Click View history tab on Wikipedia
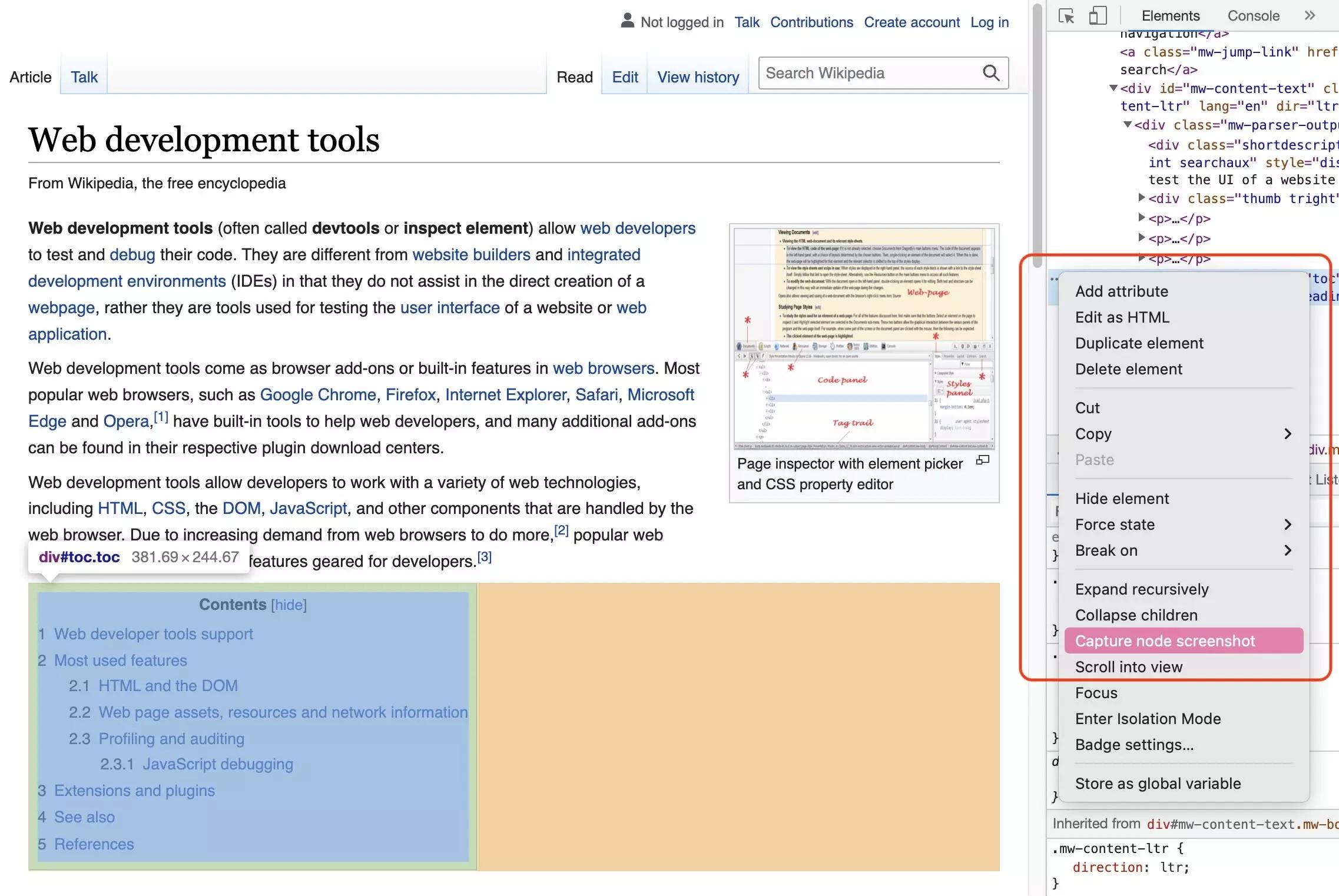The width and height of the screenshot is (1339, 896). coord(698,77)
